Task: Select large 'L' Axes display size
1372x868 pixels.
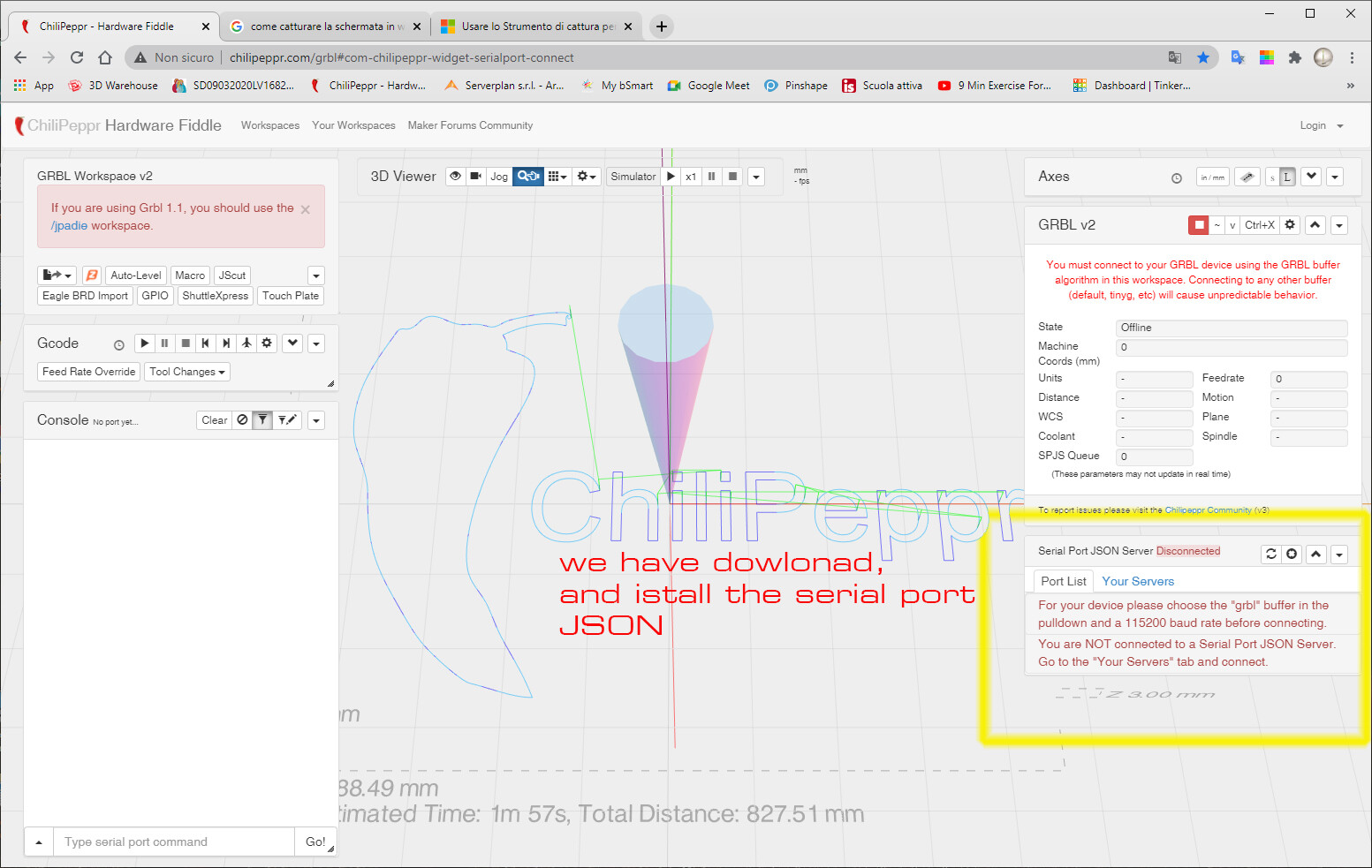Action: [1288, 177]
